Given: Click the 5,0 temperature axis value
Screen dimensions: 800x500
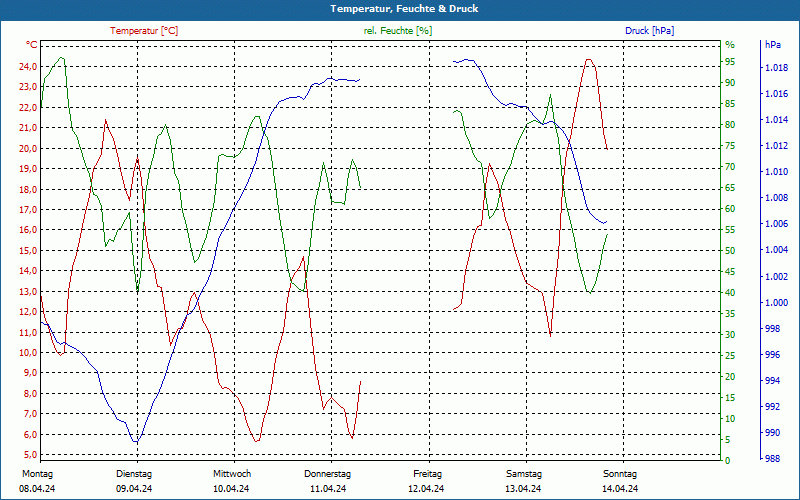Looking at the screenshot, I should [x=30, y=455].
